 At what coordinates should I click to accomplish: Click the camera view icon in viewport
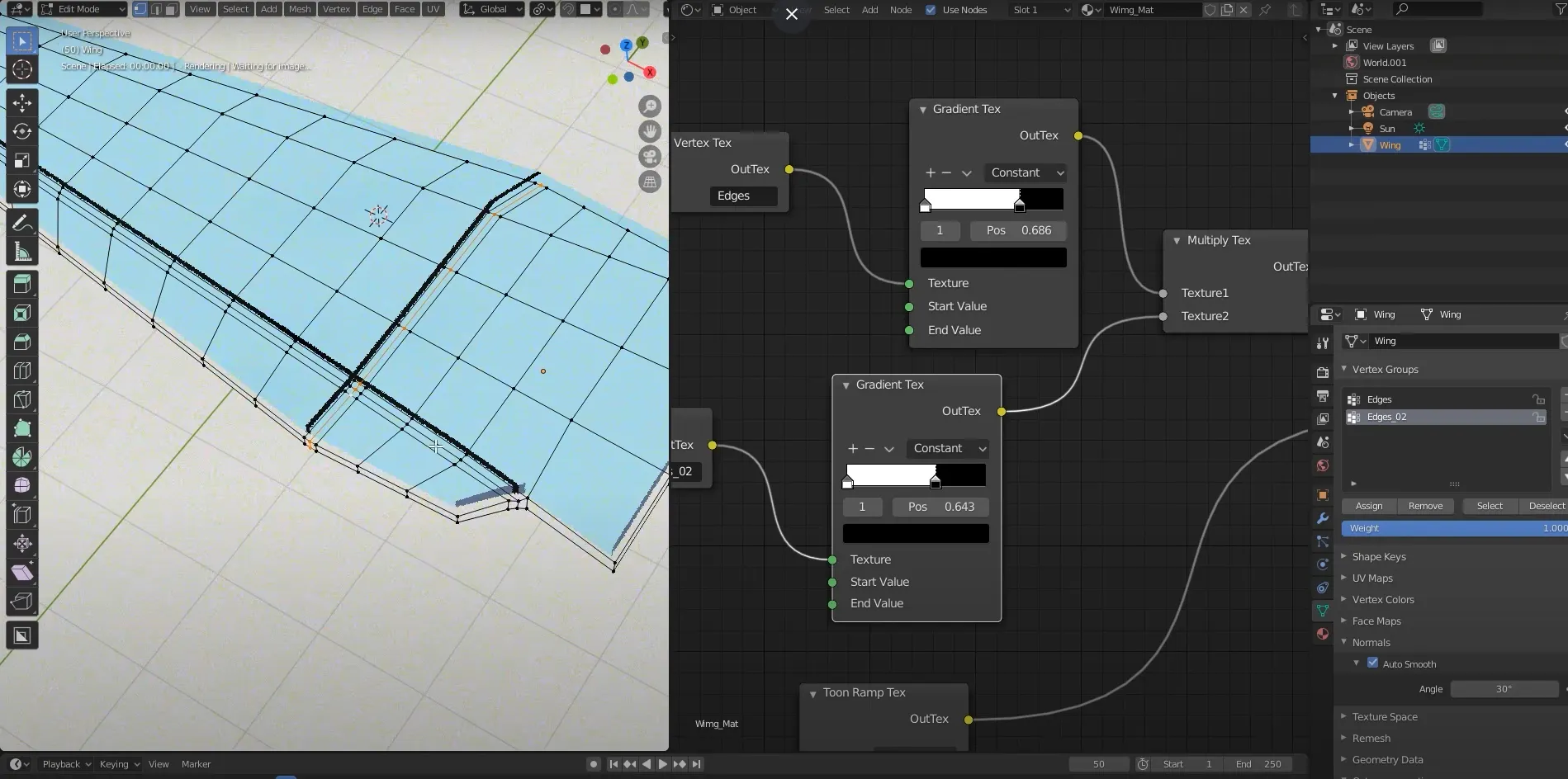tap(651, 157)
